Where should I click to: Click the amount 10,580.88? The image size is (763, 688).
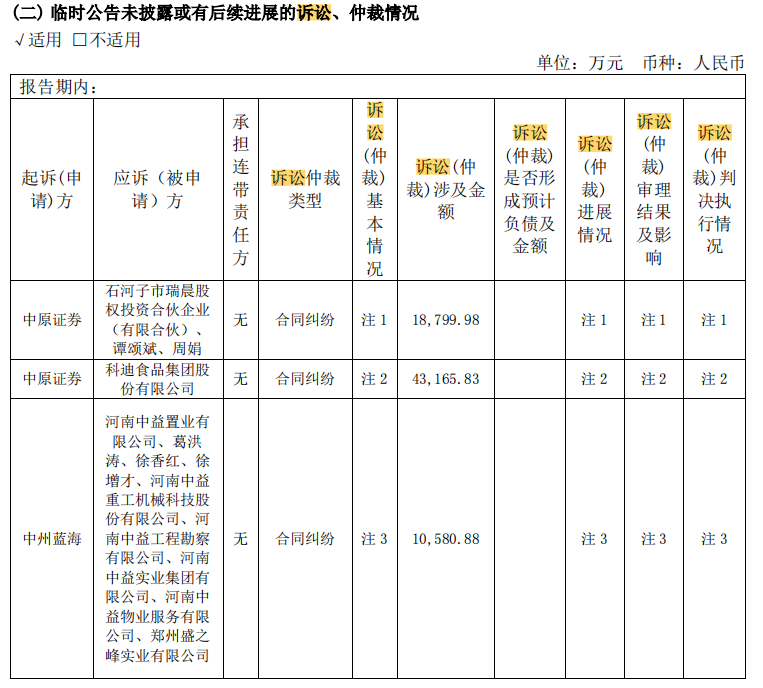tap(446, 539)
